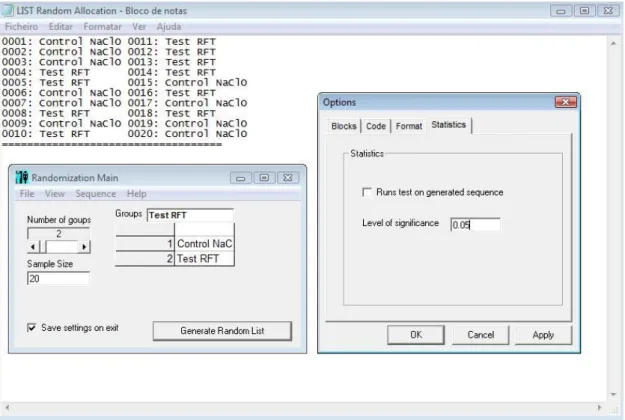Viewport: 625px width, 420px height.
Task: Click line 0001: Control NaClo
Action: coord(61,41)
